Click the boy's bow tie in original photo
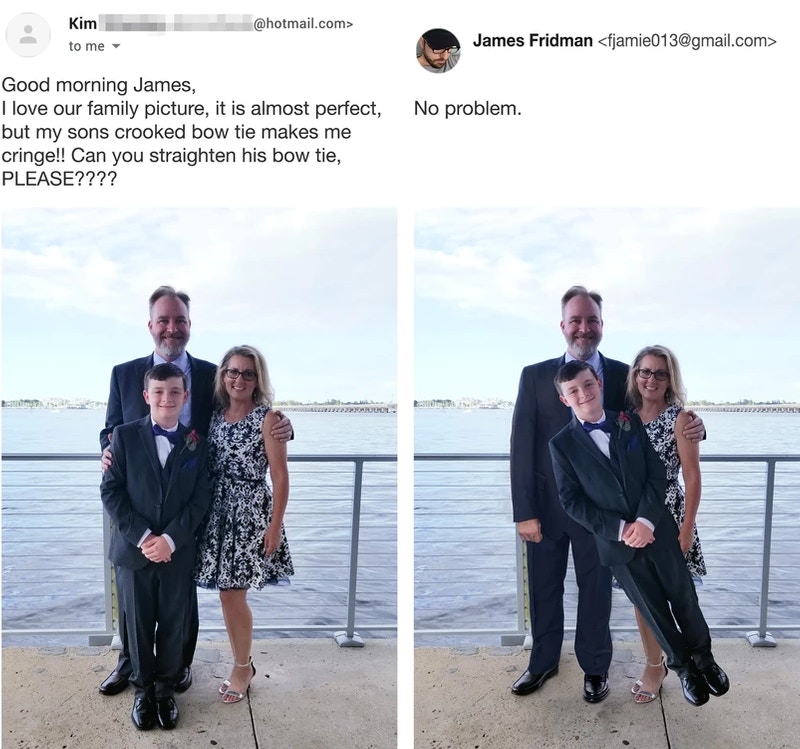800x749 pixels. pos(166,434)
